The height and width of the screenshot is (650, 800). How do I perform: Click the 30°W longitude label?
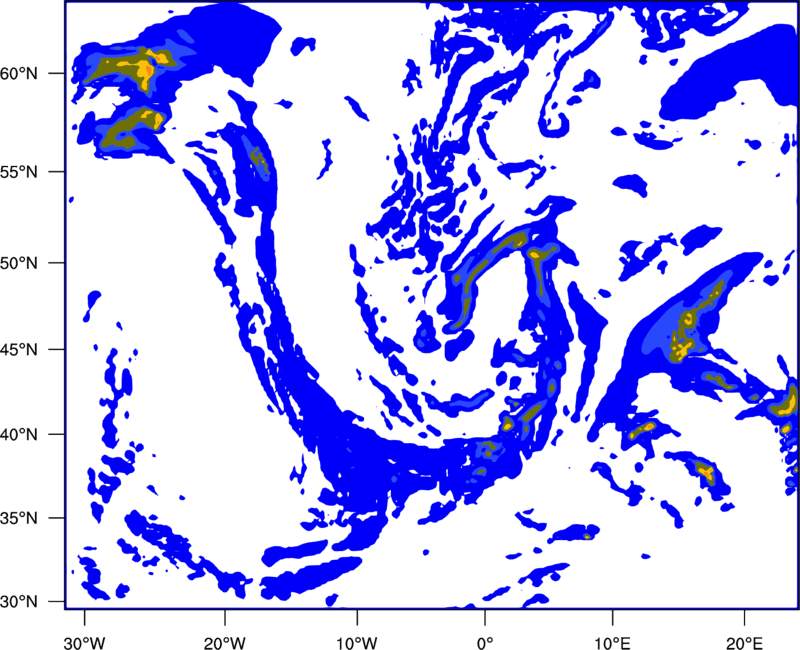[84, 642]
